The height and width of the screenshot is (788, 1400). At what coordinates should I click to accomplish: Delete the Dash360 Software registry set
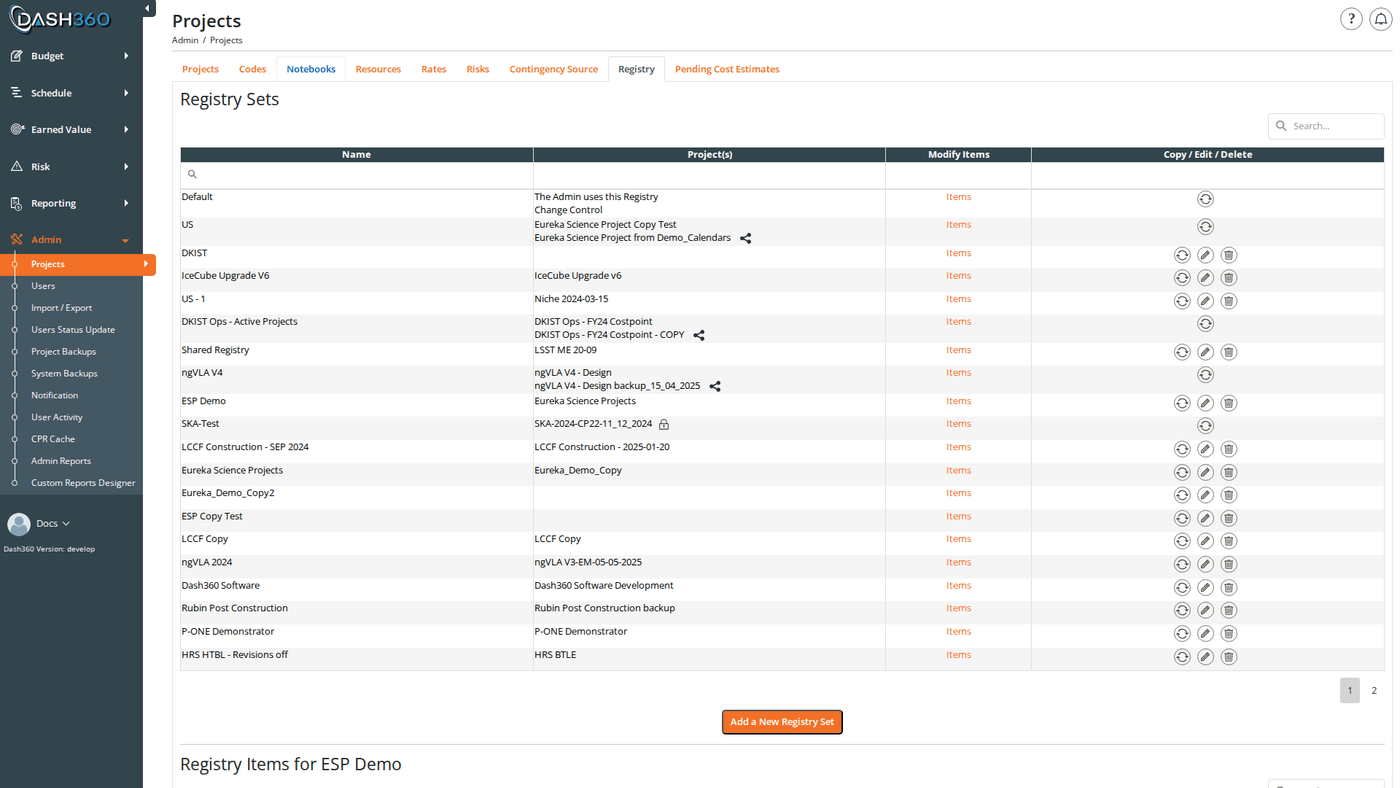click(1229, 588)
